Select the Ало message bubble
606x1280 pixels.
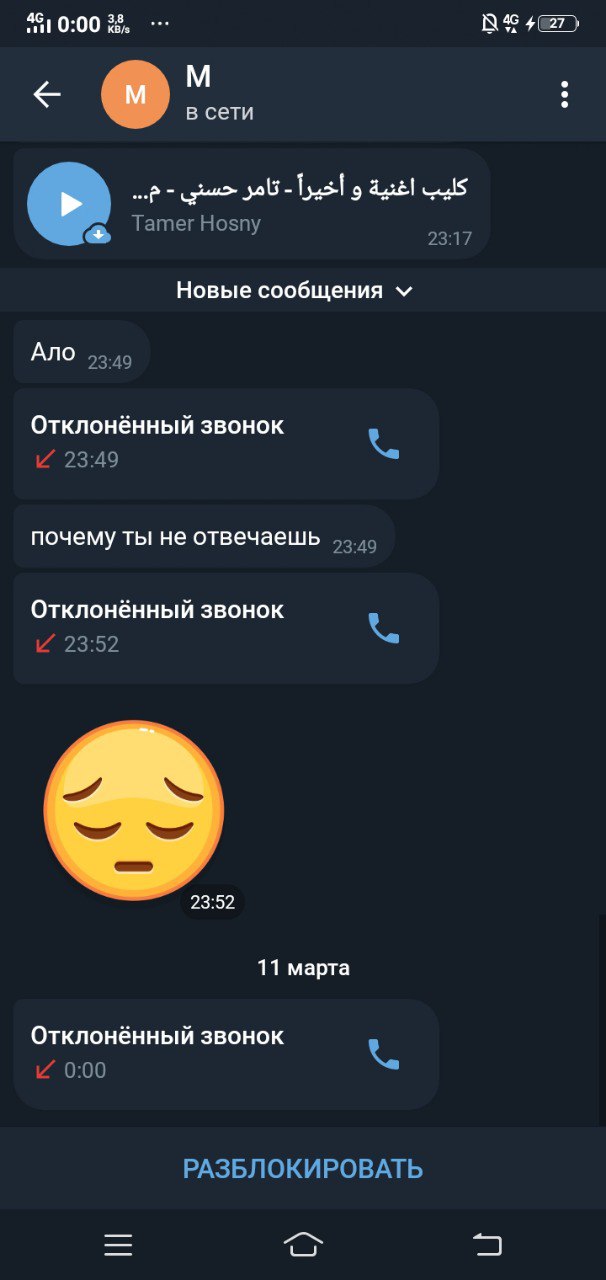coord(81,352)
